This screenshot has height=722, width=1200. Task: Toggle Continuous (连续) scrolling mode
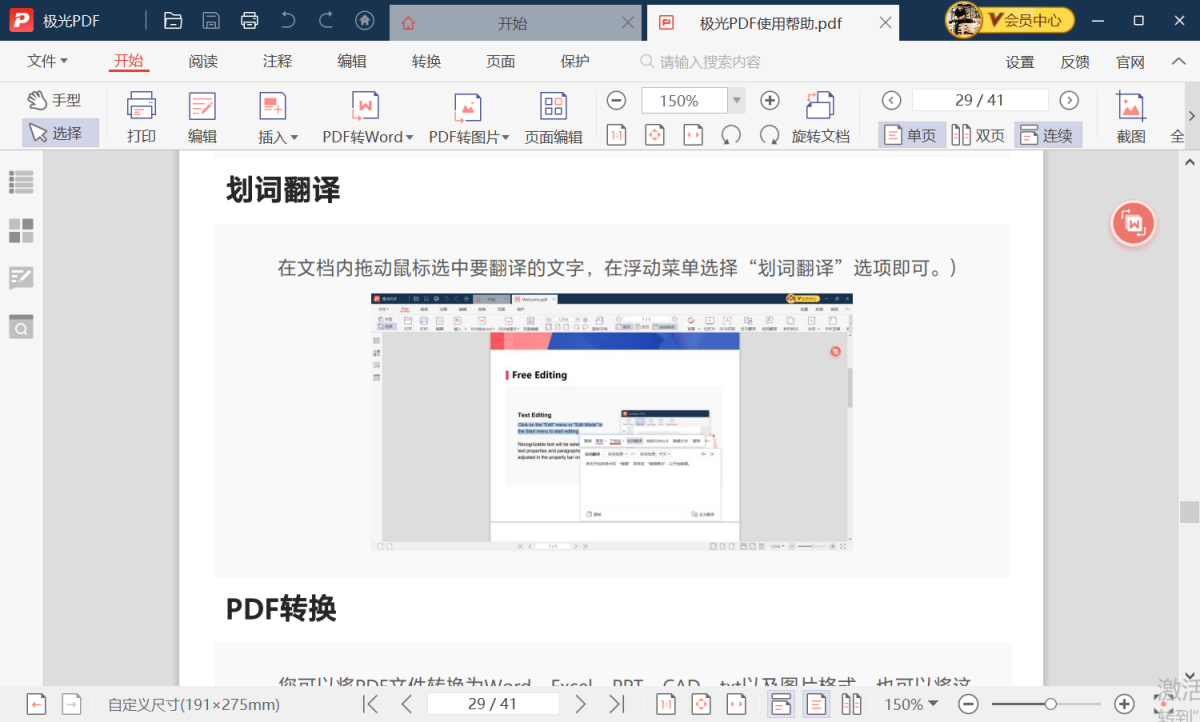(1046, 135)
